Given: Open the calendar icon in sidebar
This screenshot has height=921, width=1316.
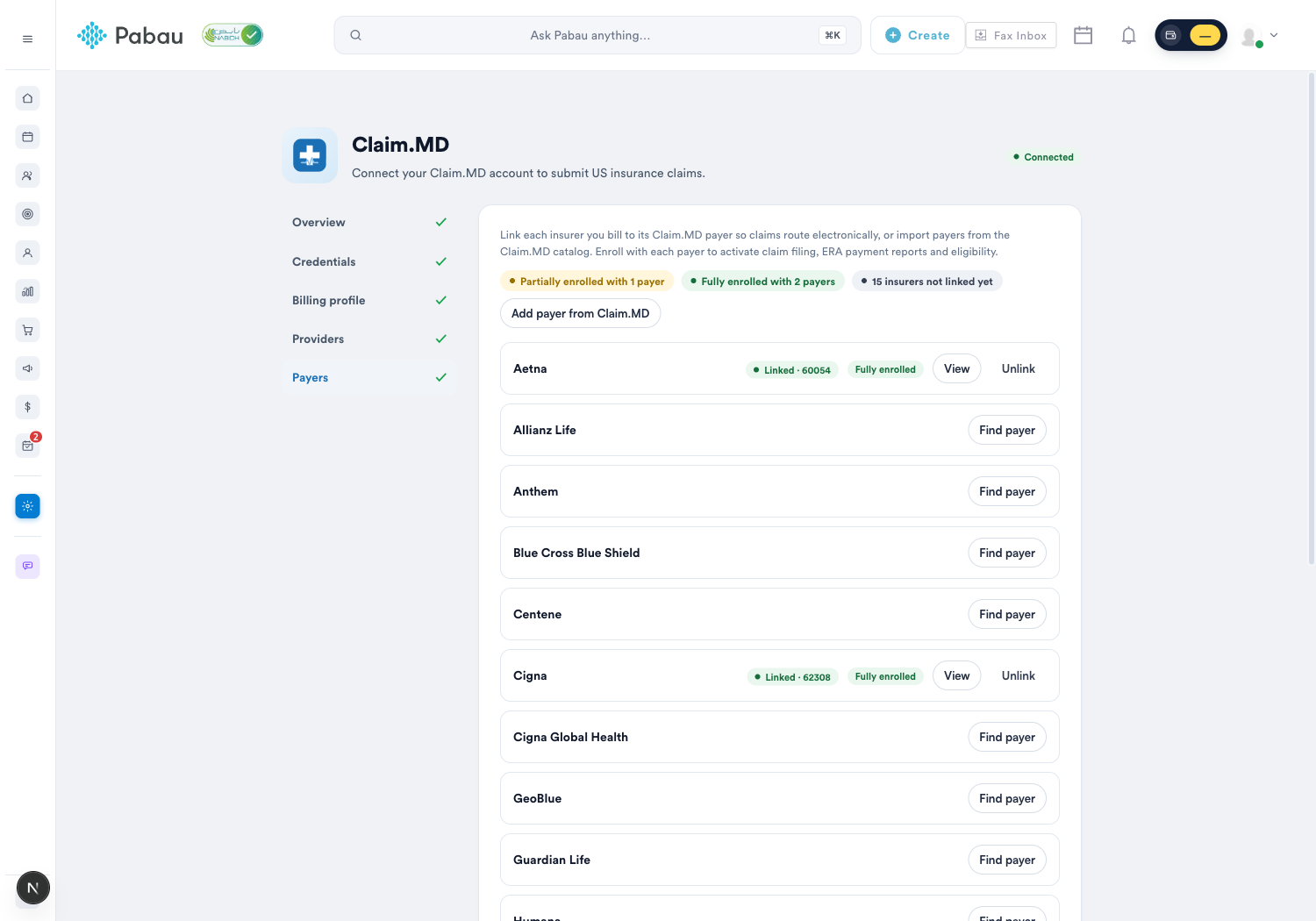Looking at the screenshot, I should pyautogui.click(x=27, y=137).
